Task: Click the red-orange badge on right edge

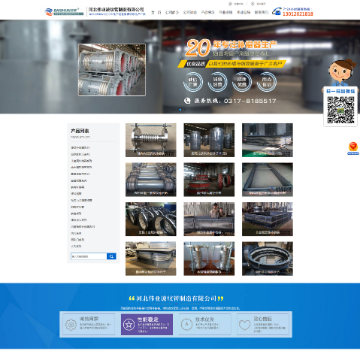Action: [x=353, y=148]
